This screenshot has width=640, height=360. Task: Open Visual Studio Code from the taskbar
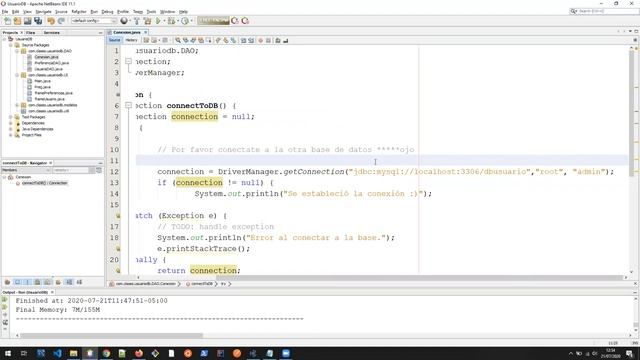pos(57,353)
